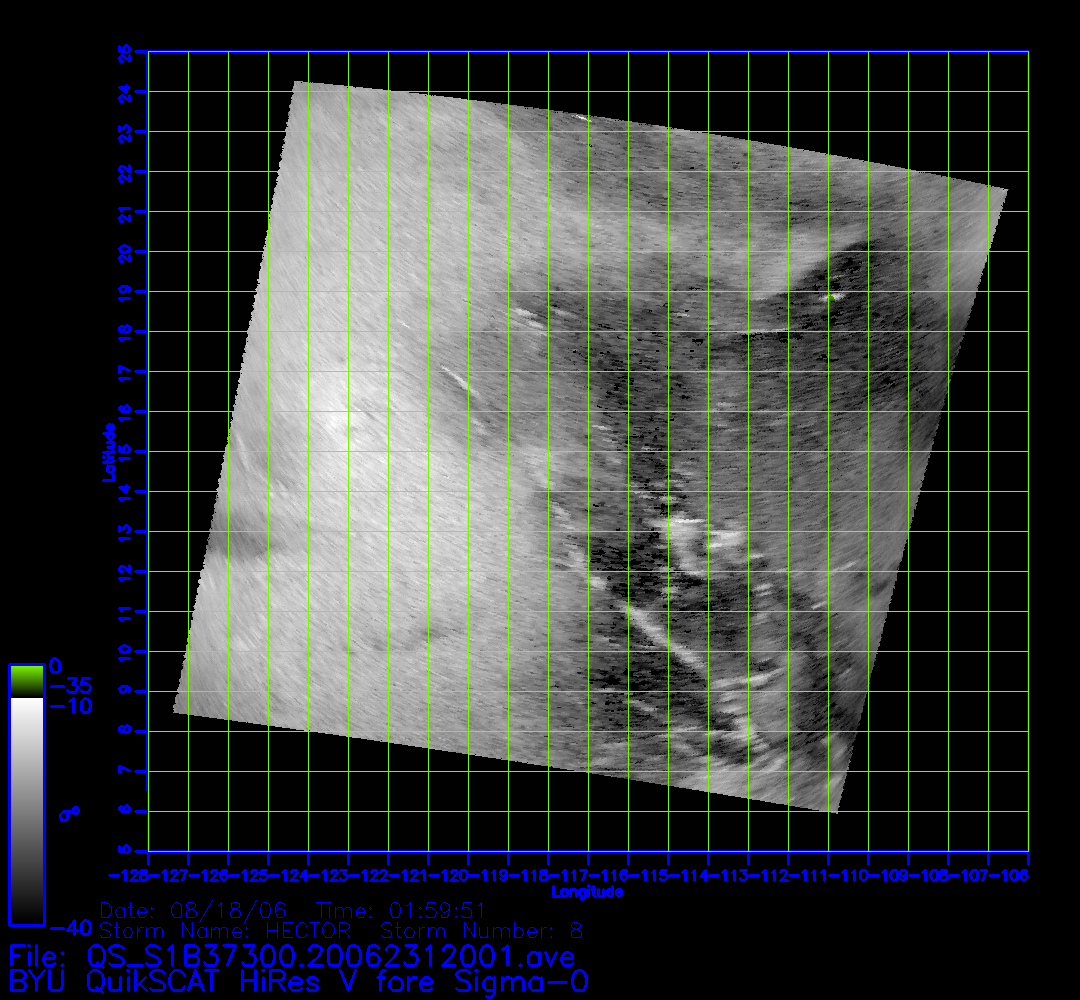Click the 0 label above the color bar
The image size is (1080, 1000).
click(x=56, y=665)
